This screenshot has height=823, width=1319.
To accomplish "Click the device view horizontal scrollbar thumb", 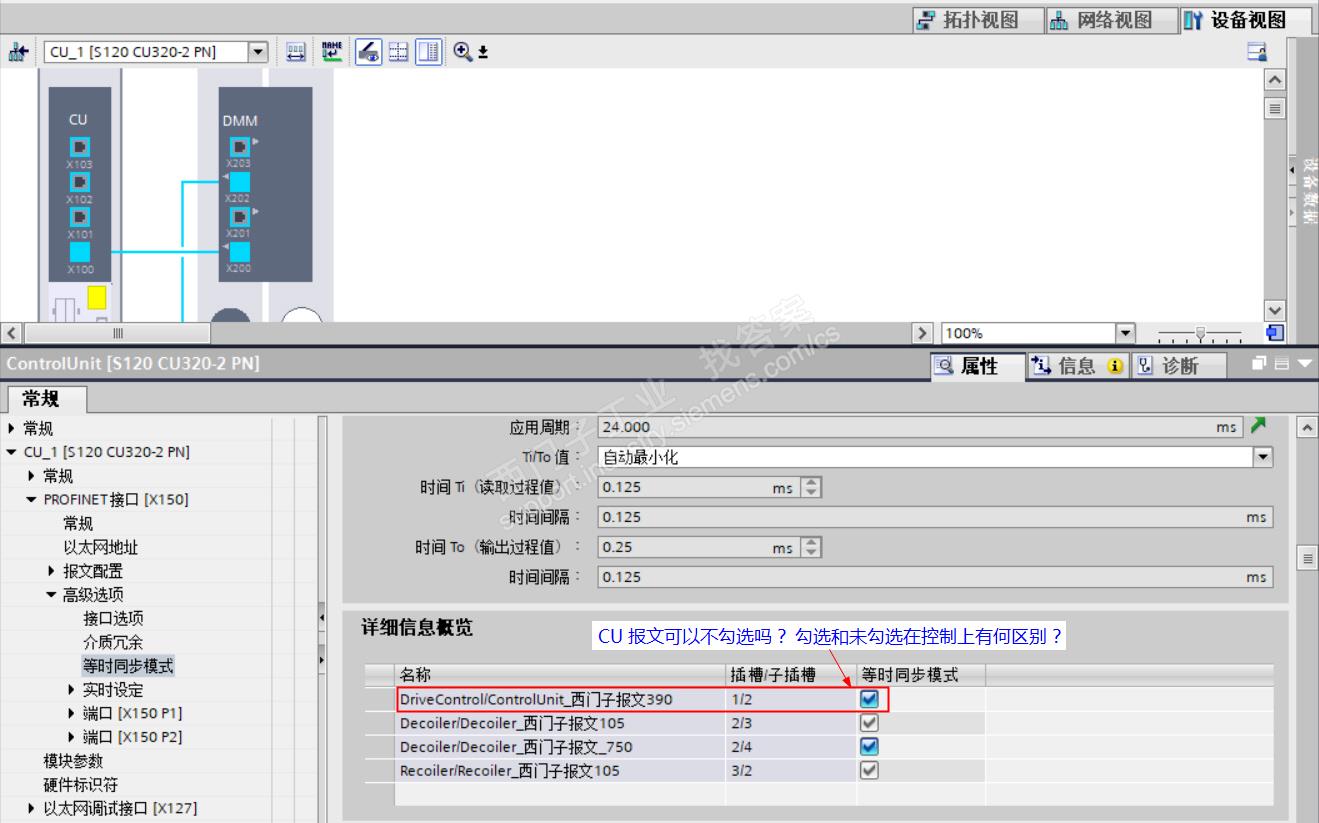I will point(117,333).
